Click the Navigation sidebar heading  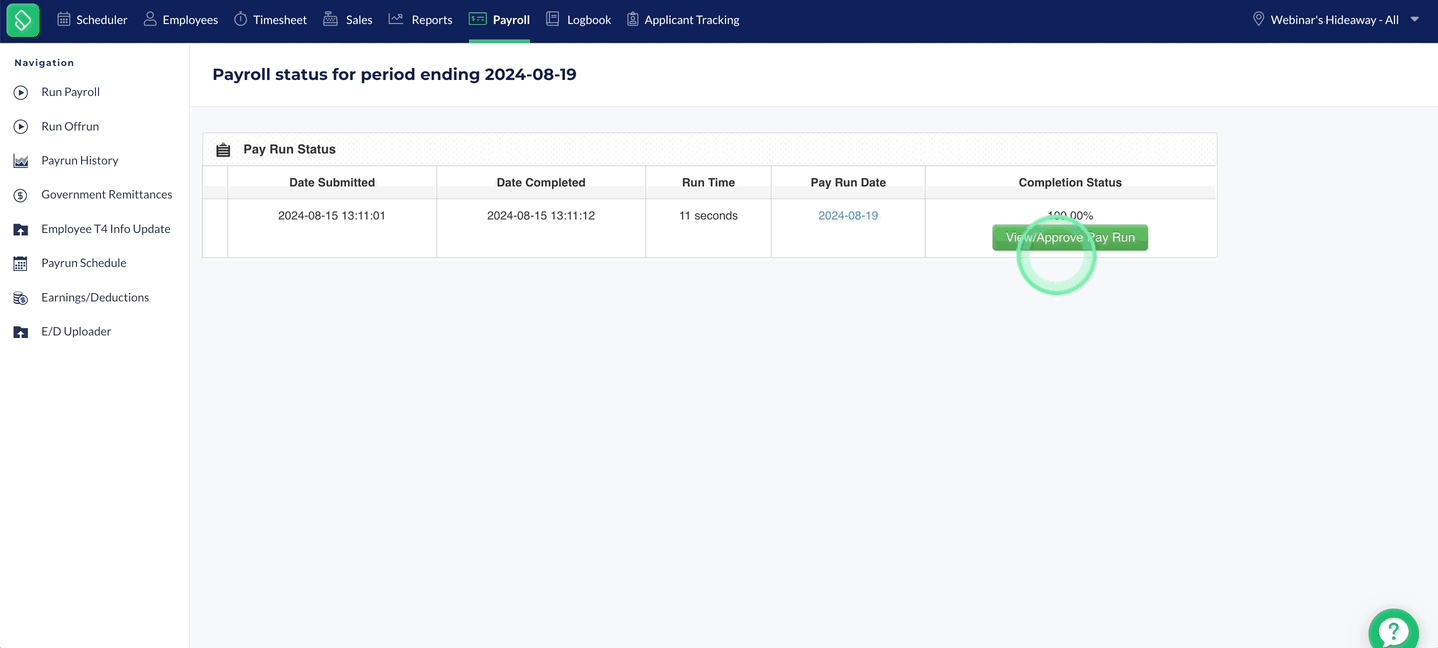coord(44,63)
